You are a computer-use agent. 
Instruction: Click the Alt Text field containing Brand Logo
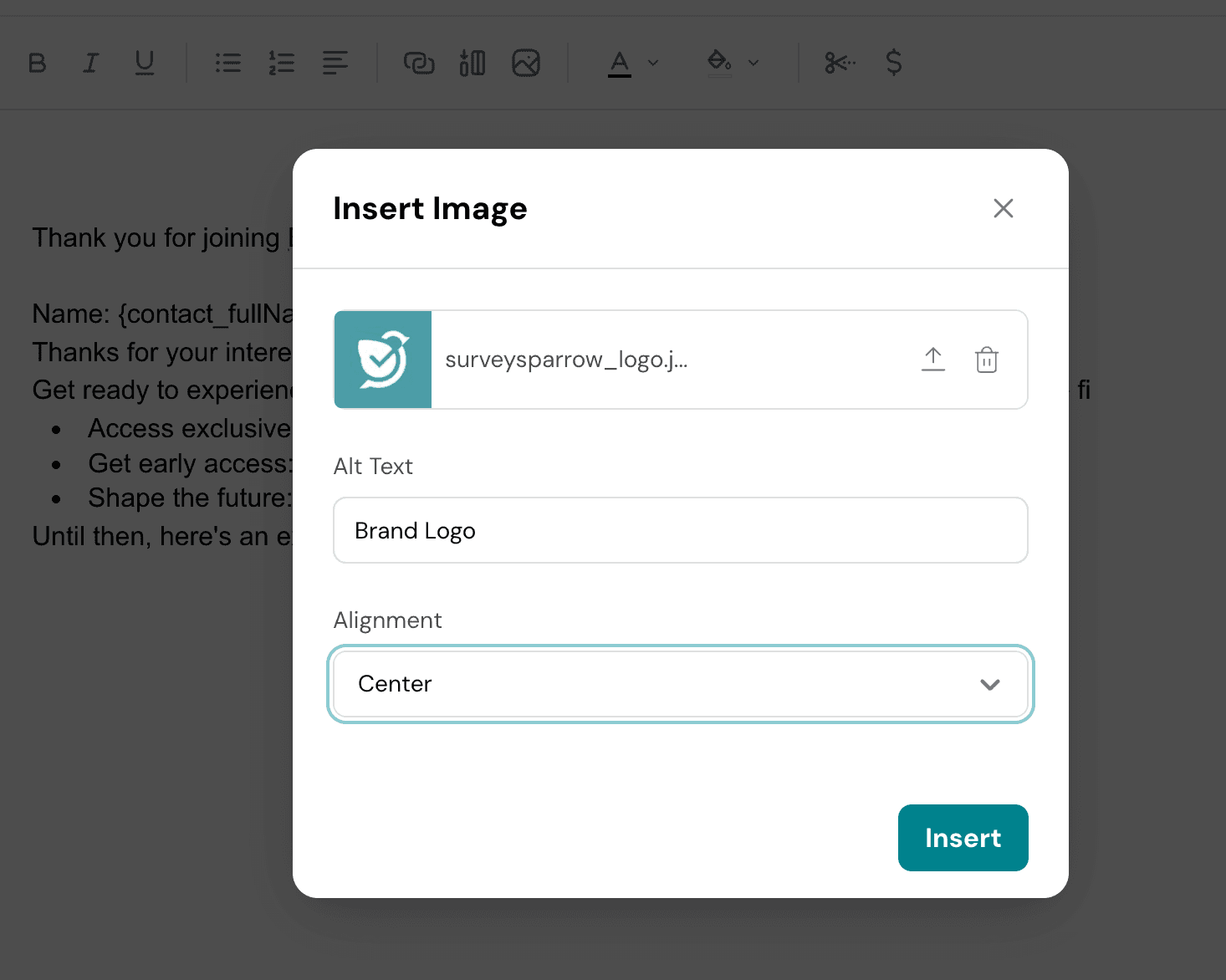coord(681,531)
